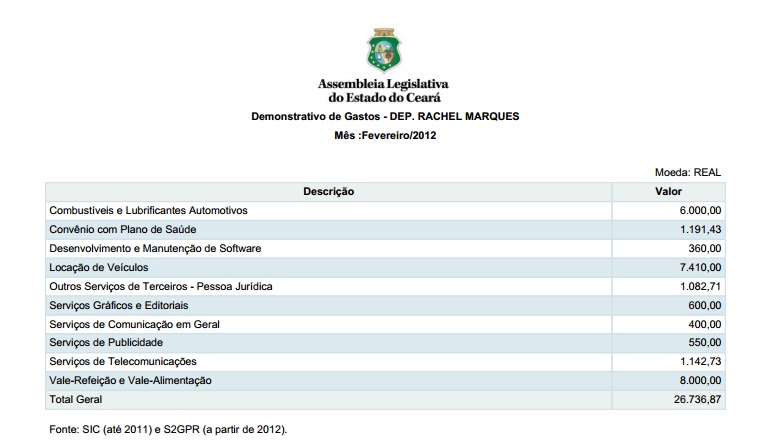Select Outros Serviços de Terceiros row

click(x=160, y=286)
